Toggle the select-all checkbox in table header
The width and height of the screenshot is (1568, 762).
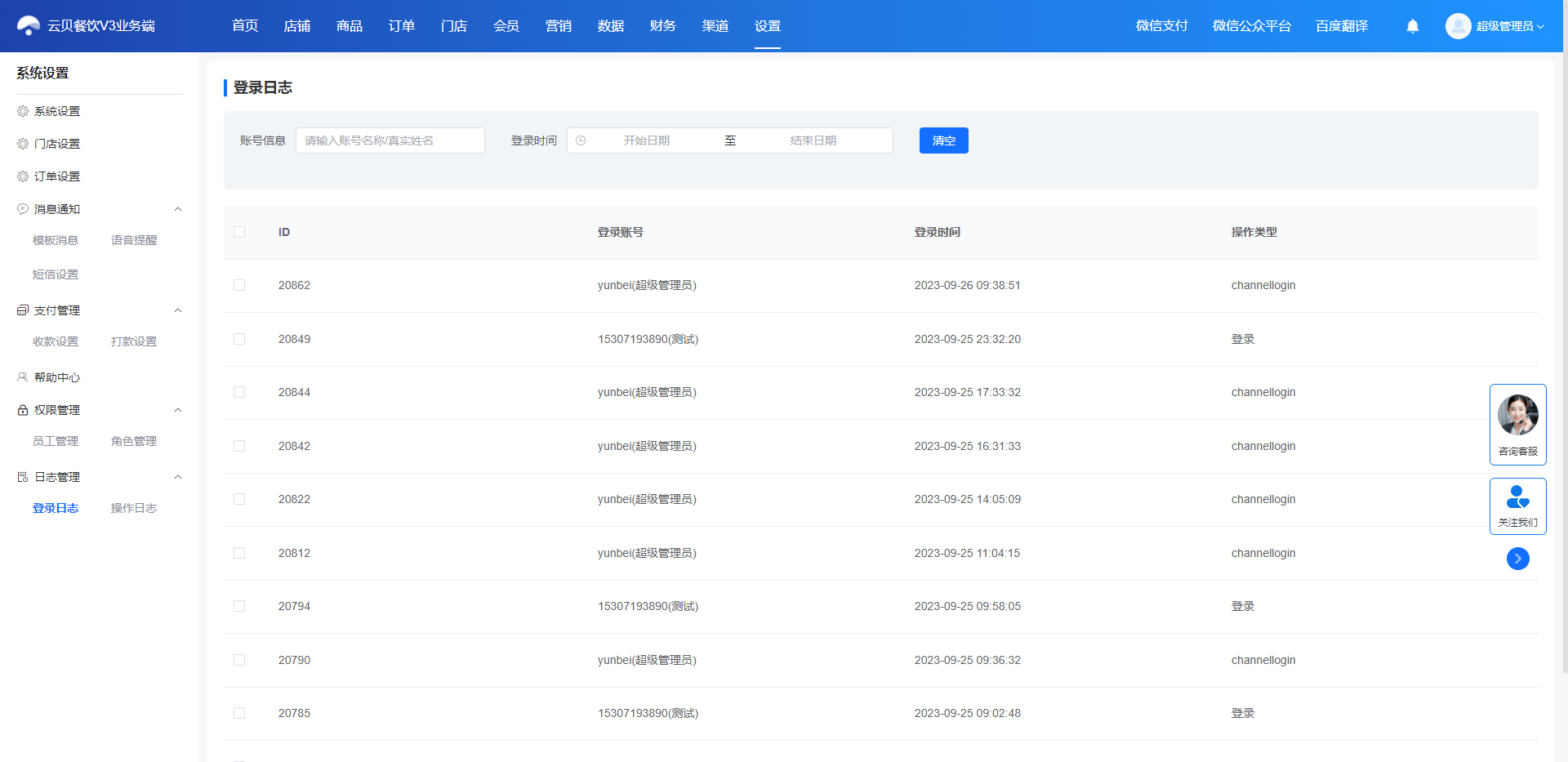239,232
